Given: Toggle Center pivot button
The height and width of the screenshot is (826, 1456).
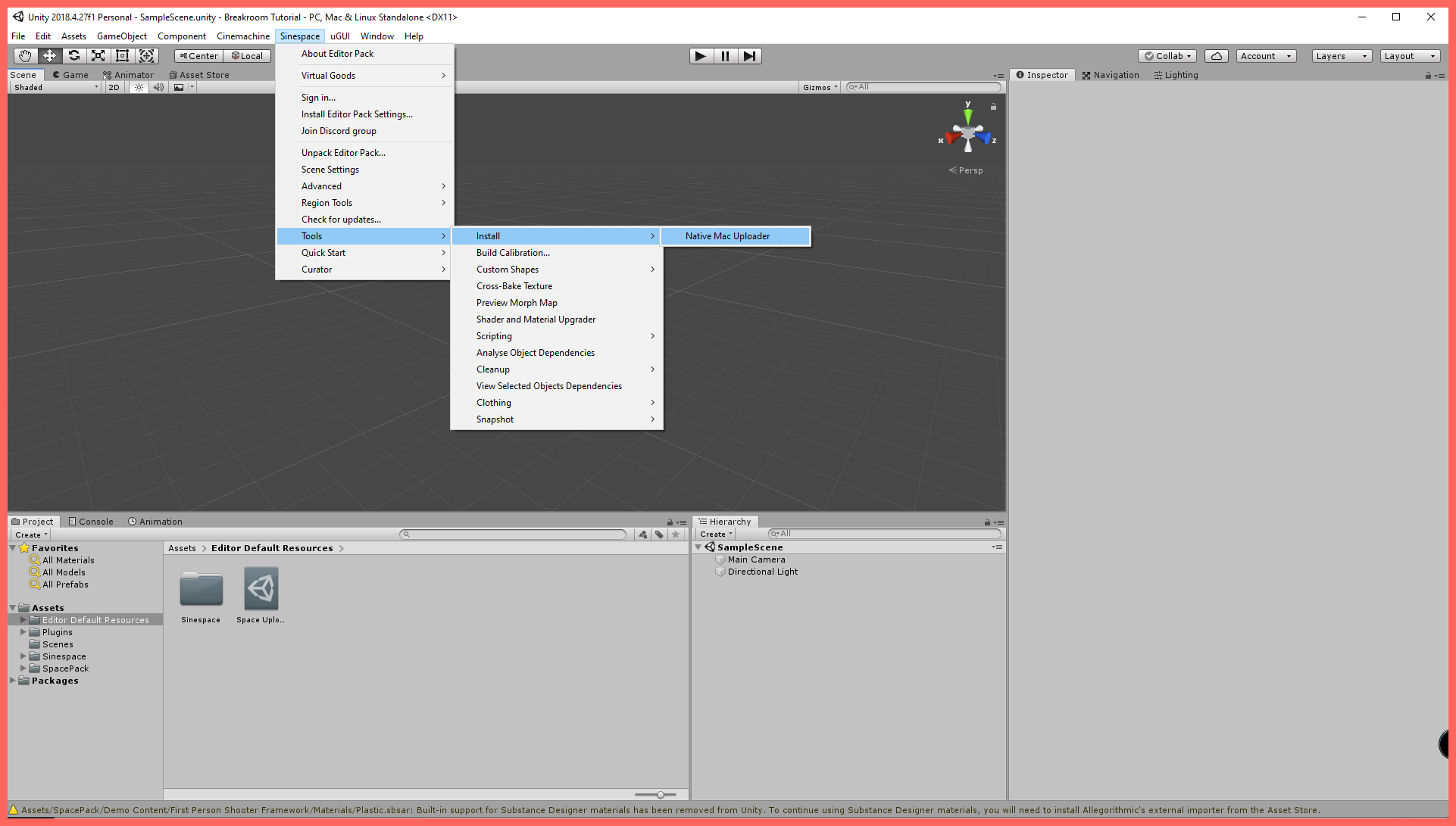Looking at the screenshot, I should [x=198, y=56].
